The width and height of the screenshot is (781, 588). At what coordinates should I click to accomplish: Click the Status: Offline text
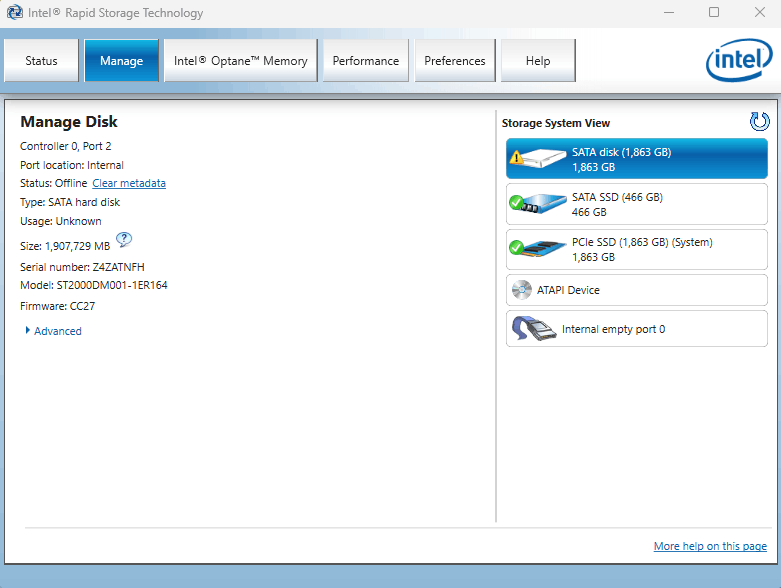coord(54,183)
